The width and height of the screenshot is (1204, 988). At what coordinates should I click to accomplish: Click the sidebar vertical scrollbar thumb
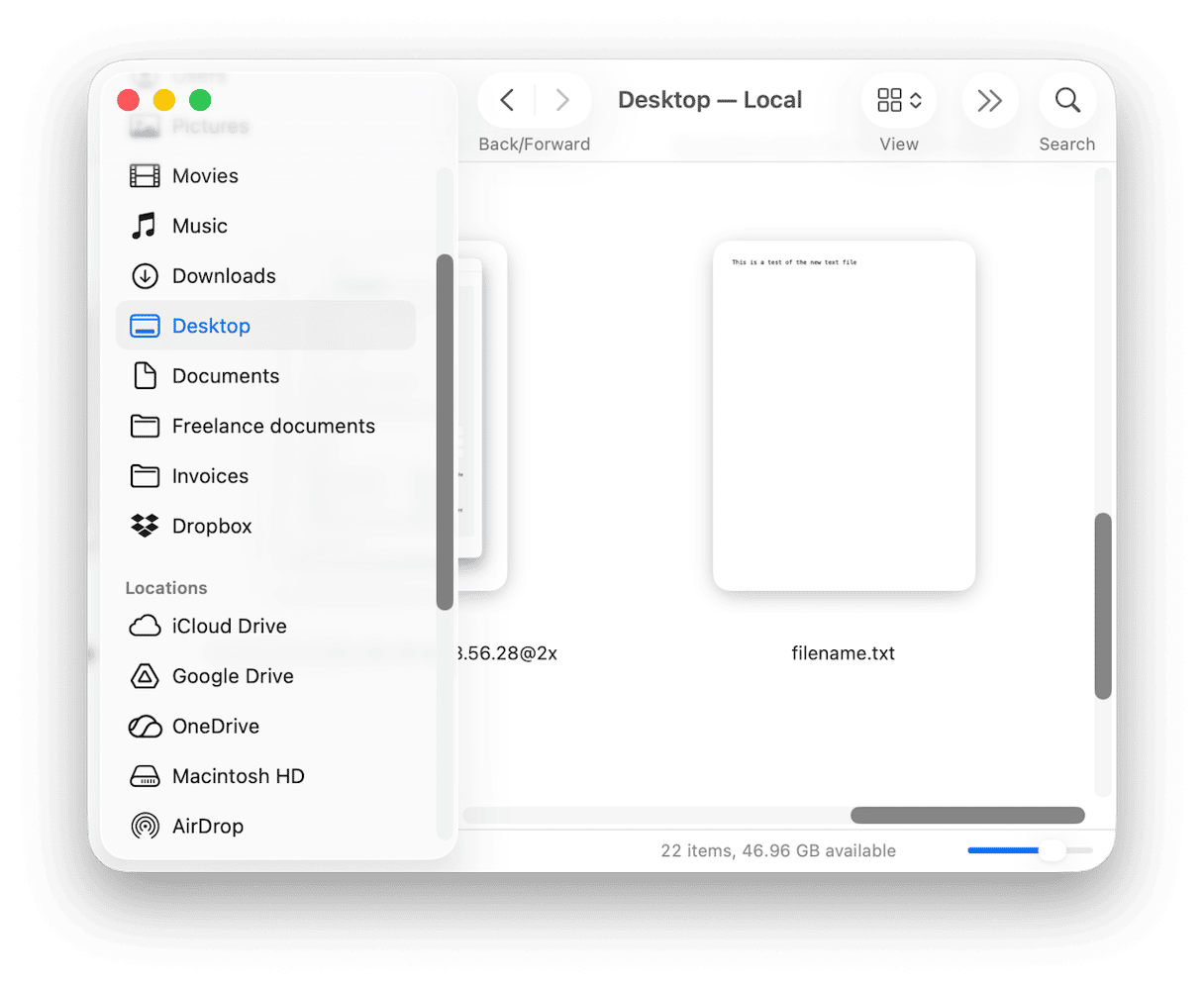tap(445, 432)
